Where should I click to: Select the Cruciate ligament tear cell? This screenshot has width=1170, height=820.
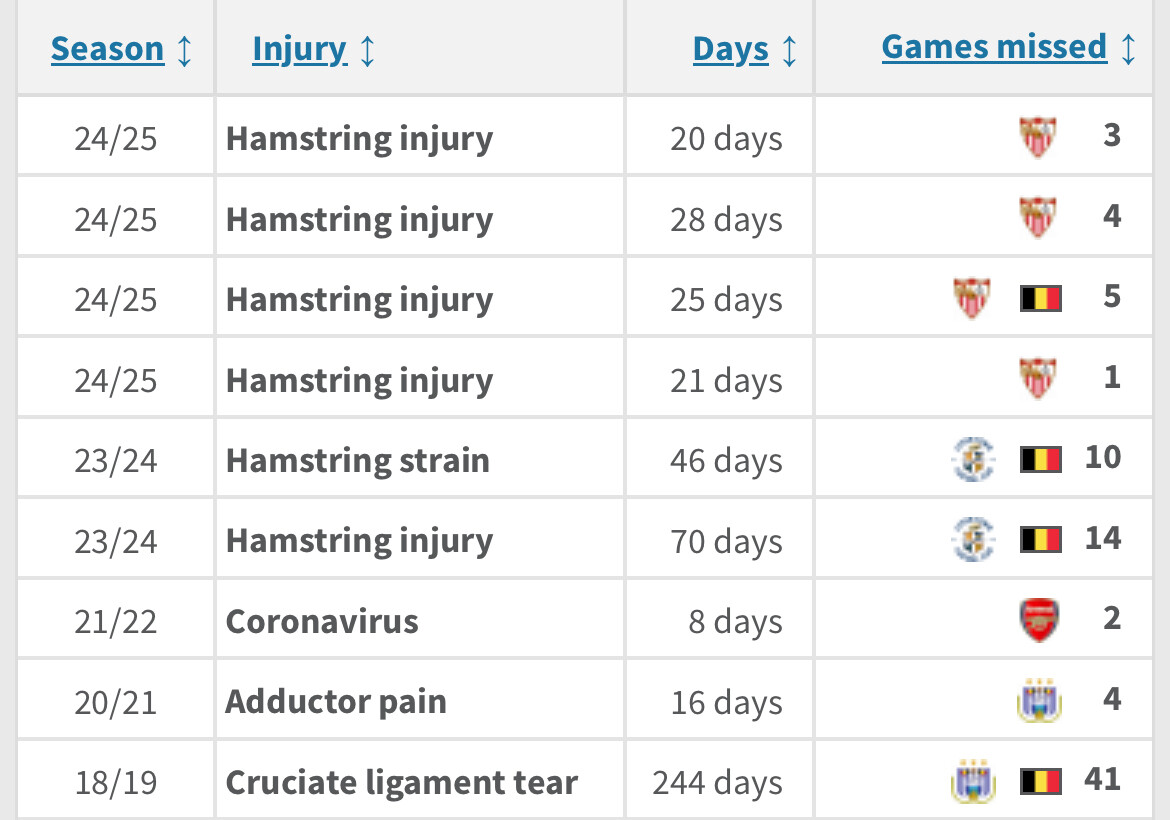(x=419, y=780)
